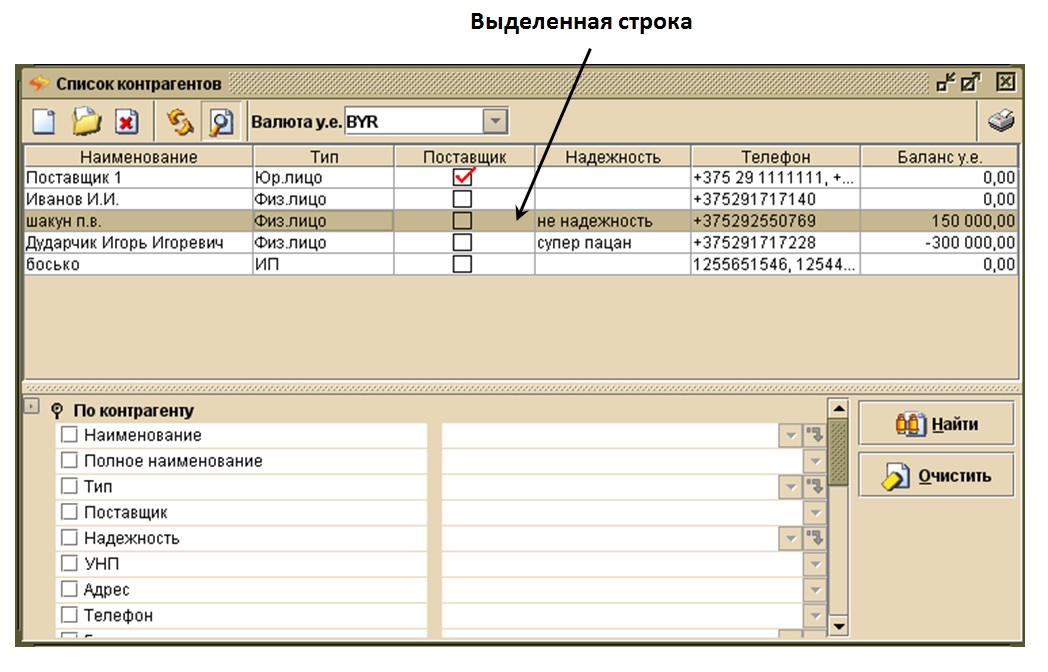Sort by the Тип column header

click(x=323, y=156)
